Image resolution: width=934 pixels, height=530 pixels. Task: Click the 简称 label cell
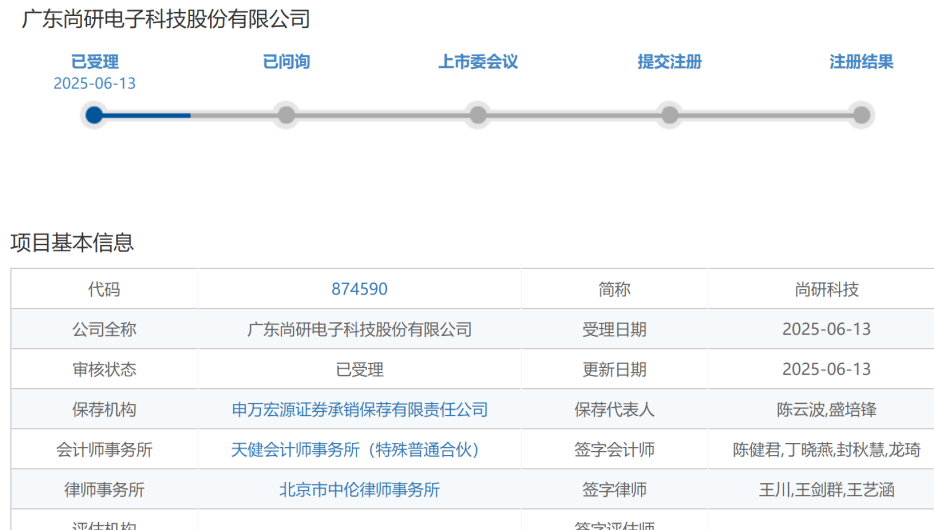click(614, 289)
